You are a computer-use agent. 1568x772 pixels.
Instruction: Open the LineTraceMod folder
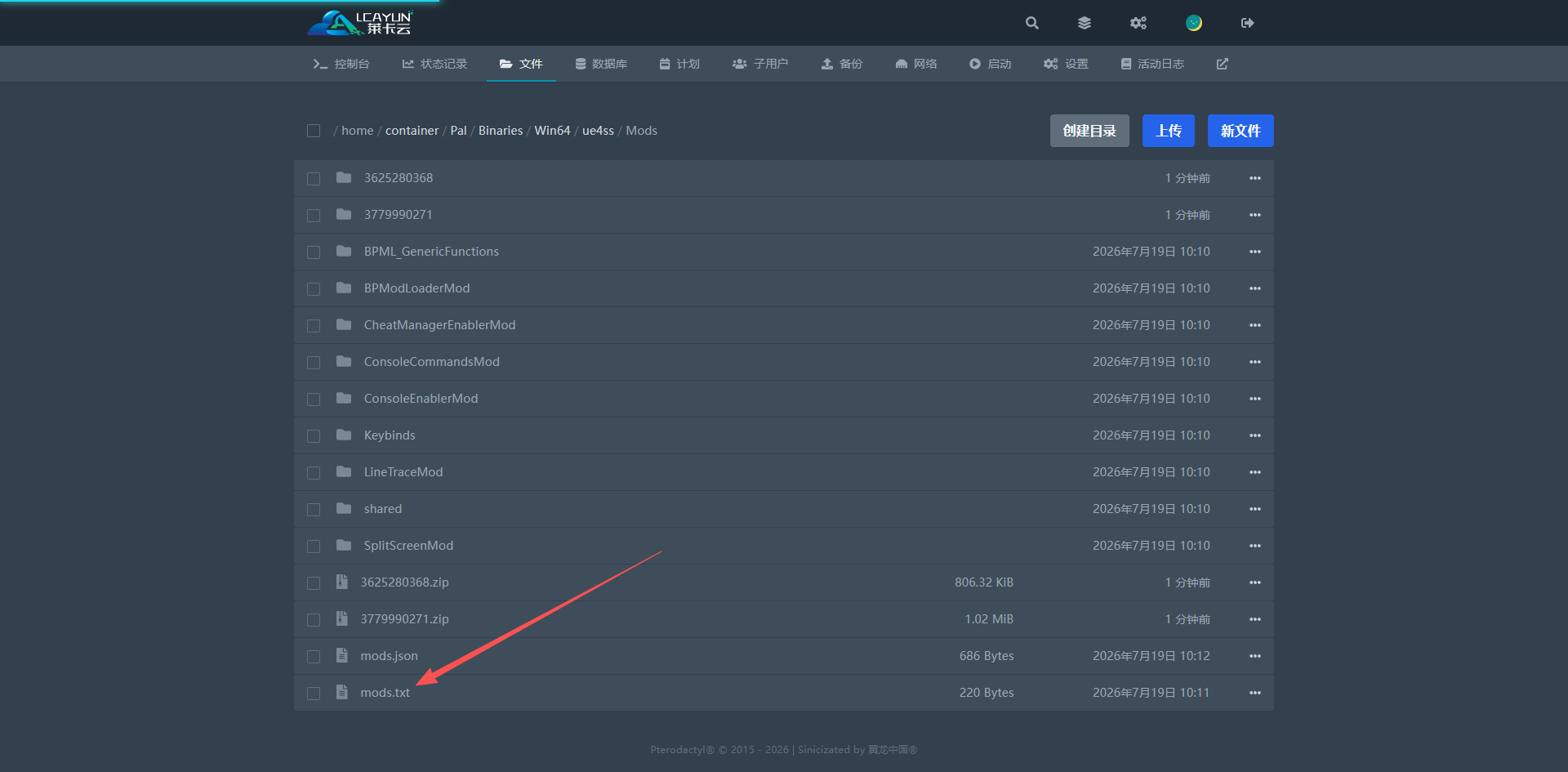pos(403,472)
